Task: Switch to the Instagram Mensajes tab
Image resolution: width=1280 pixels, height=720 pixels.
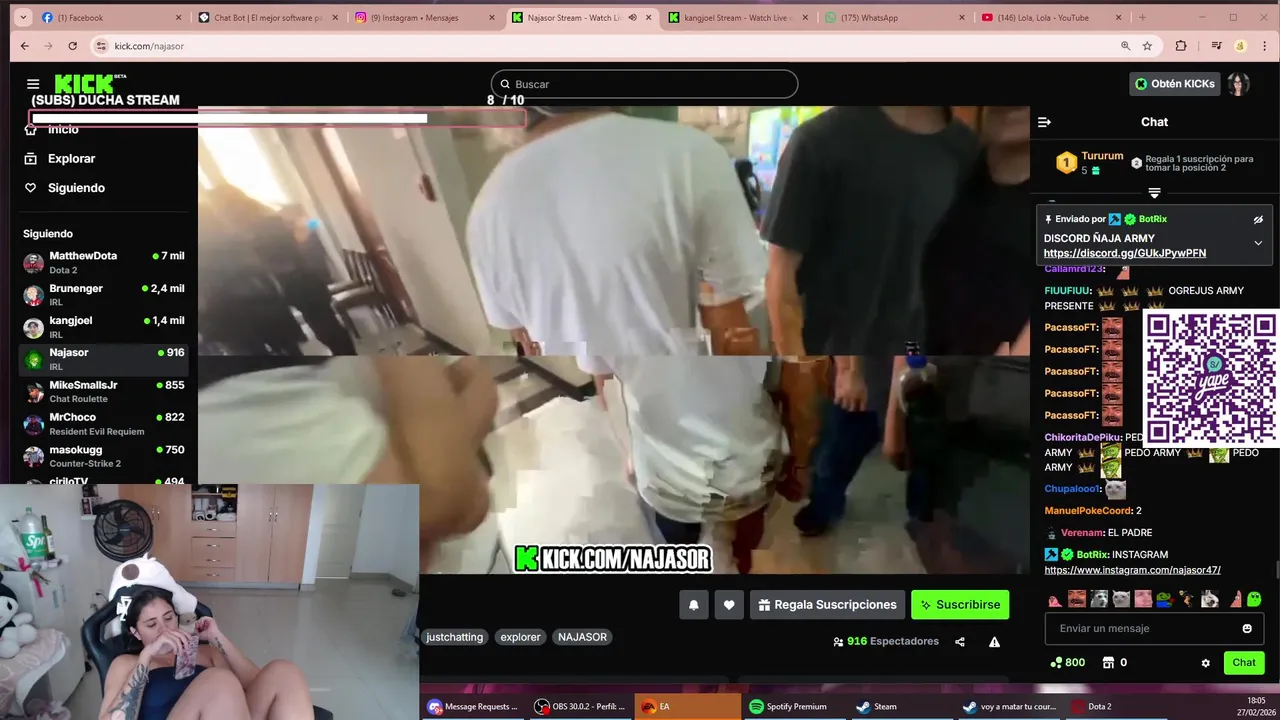Action: [x=425, y=17]
